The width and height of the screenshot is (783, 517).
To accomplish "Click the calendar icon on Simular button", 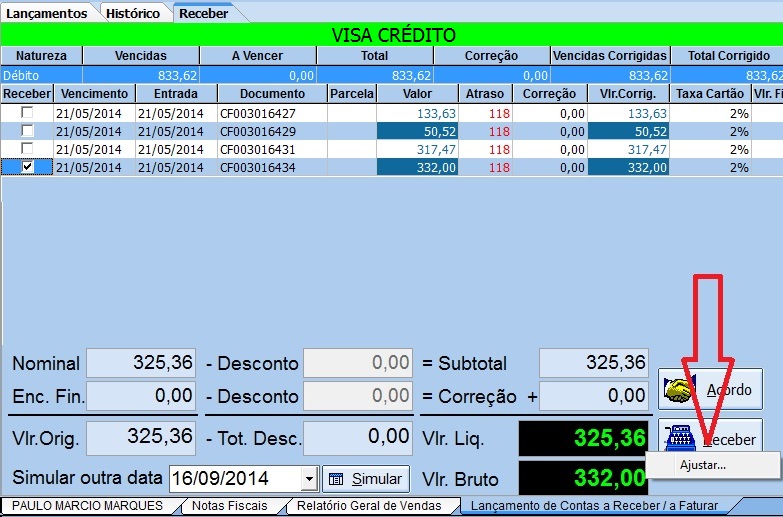I will (336, 479).
